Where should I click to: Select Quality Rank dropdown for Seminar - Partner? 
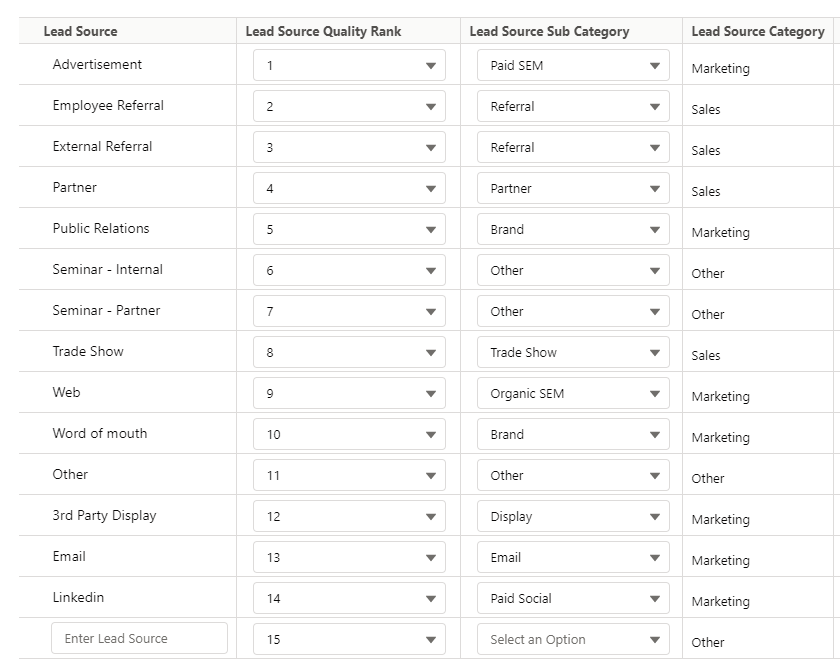coord(349,312)
